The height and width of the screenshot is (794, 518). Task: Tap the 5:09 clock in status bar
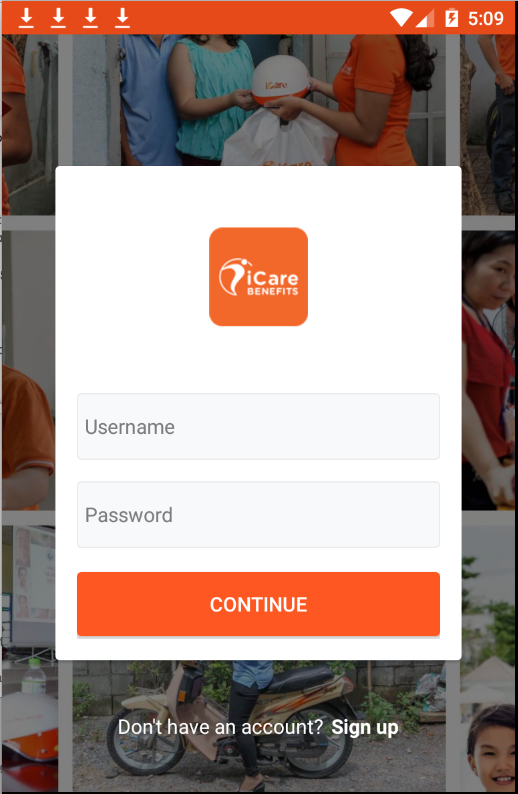coord(485,19)
